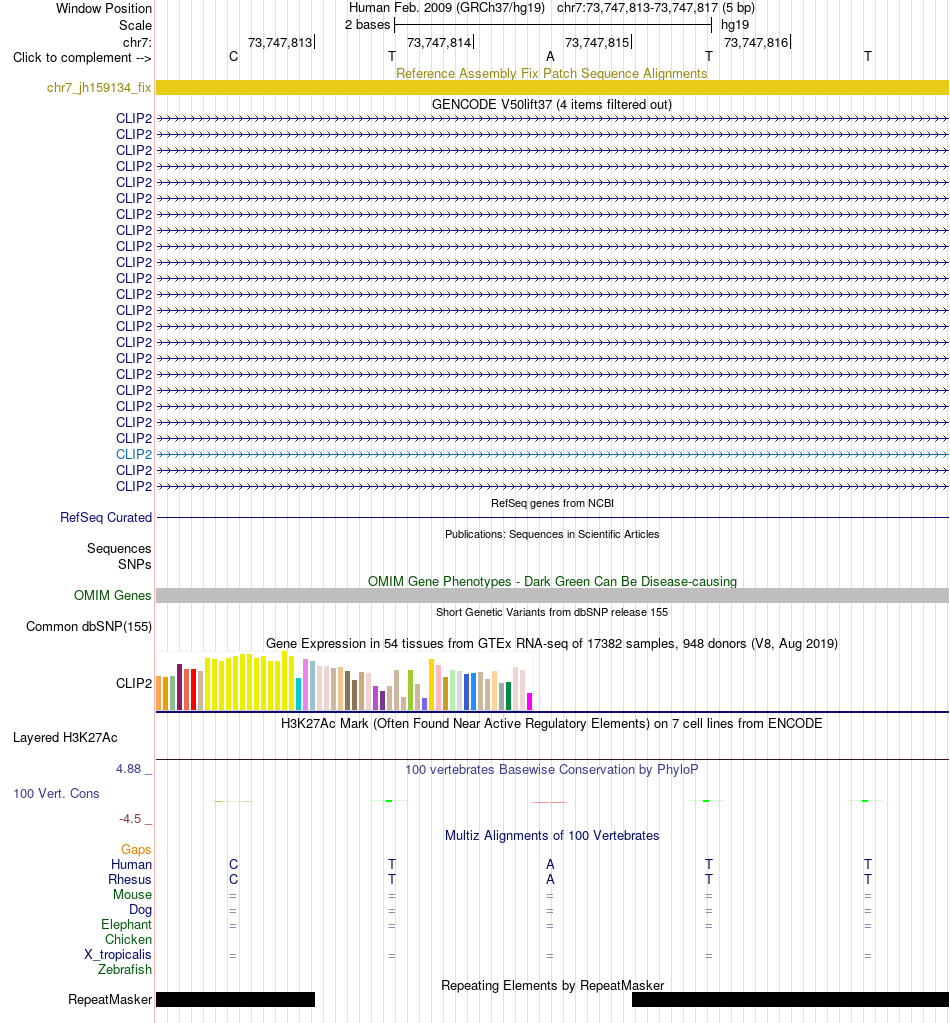Click the Sequences track label
The height and width of the screenshot is (1023, 950).
pyautogui.click(x=119, y=549)
